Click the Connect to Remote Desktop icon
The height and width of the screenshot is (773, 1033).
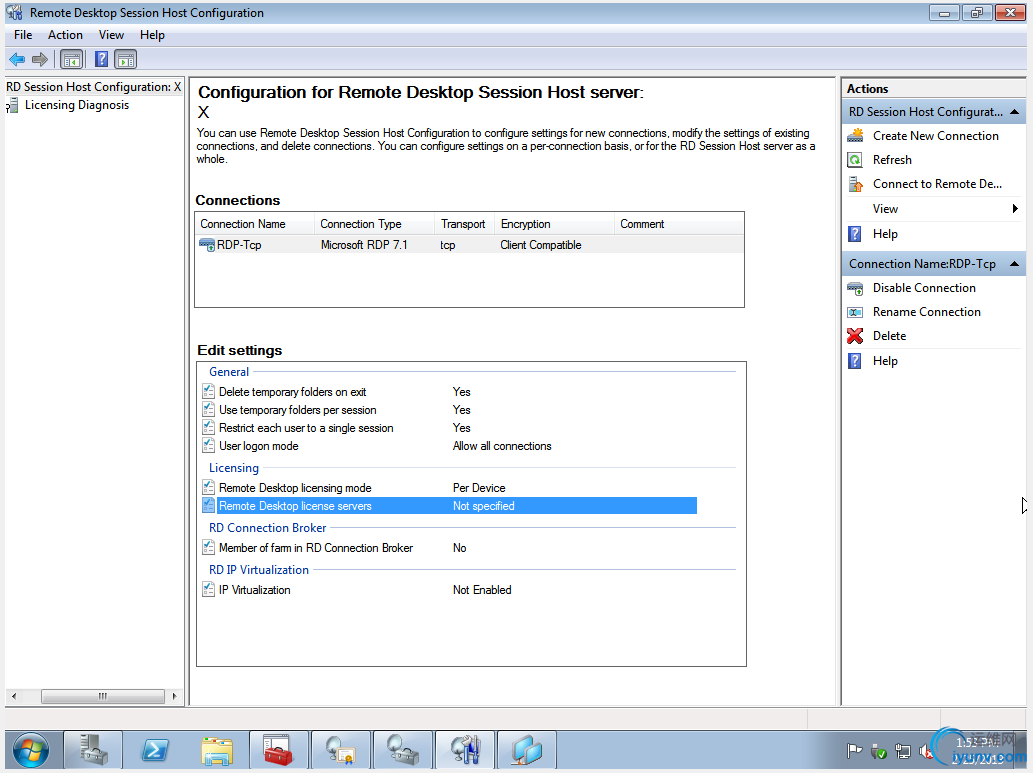[x=855, y=185]
